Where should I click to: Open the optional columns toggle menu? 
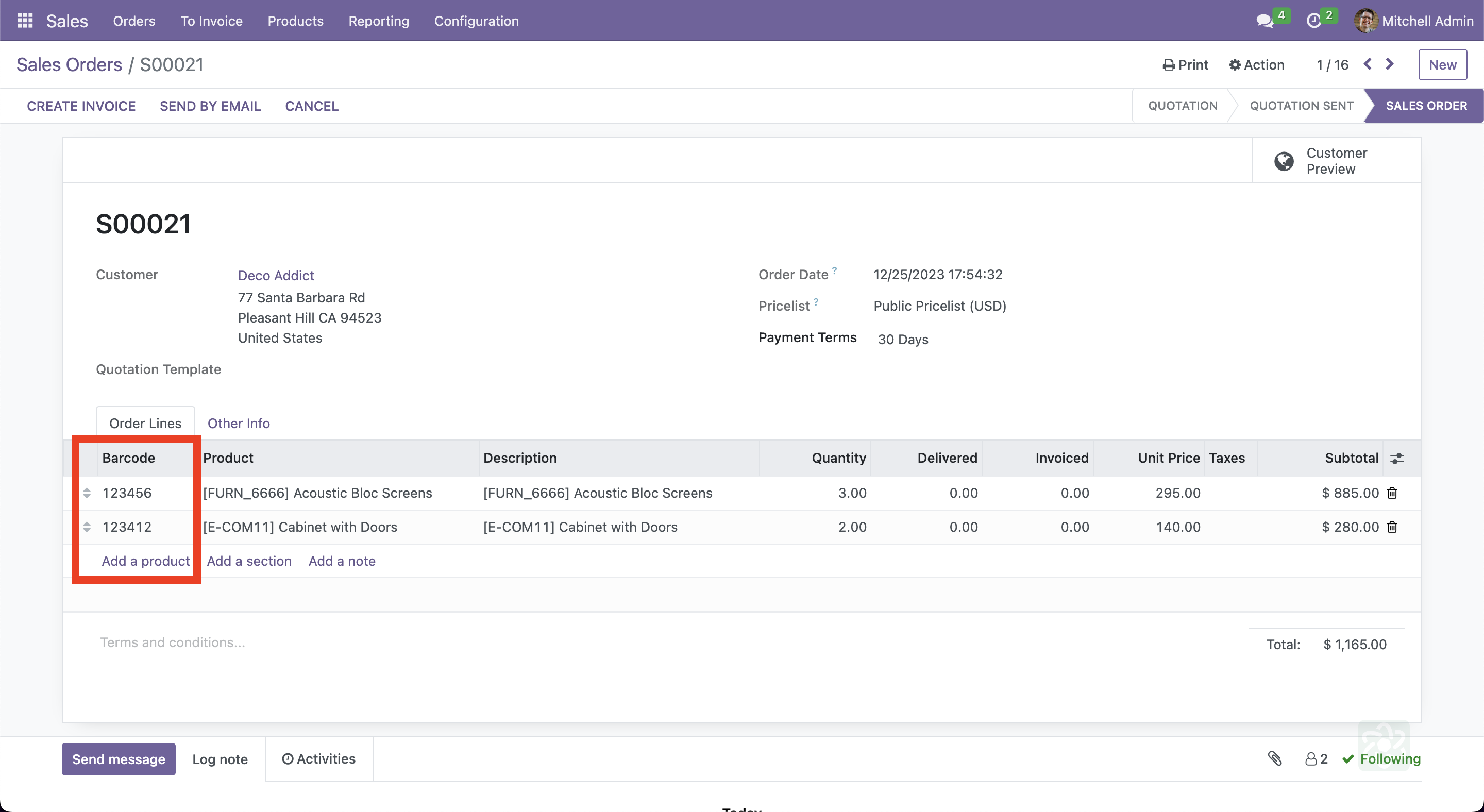(x=1398, y=458)
